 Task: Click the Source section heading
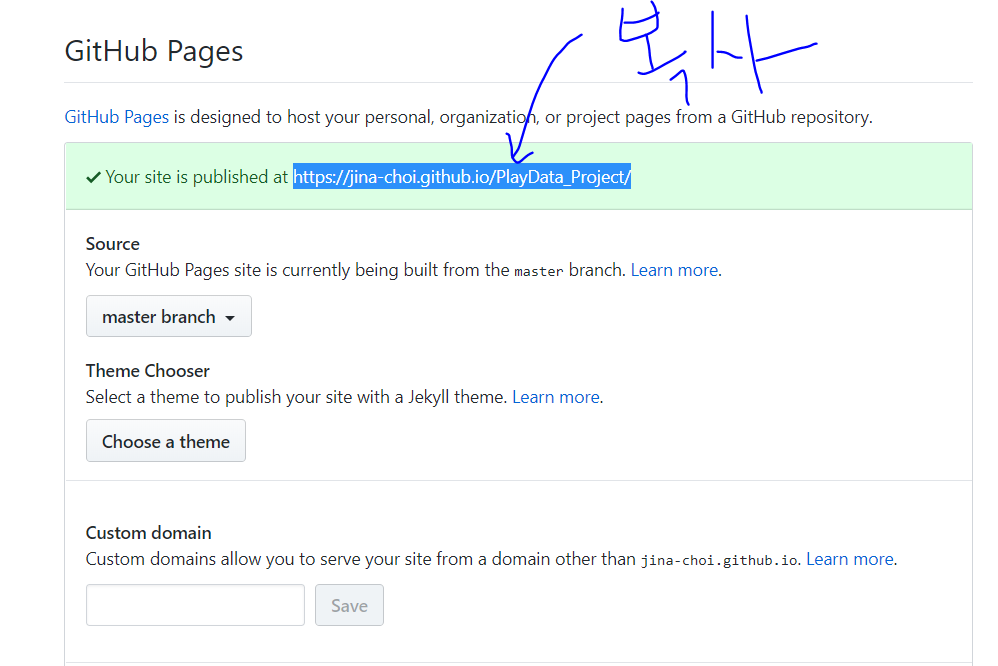(x=113, y=244)
